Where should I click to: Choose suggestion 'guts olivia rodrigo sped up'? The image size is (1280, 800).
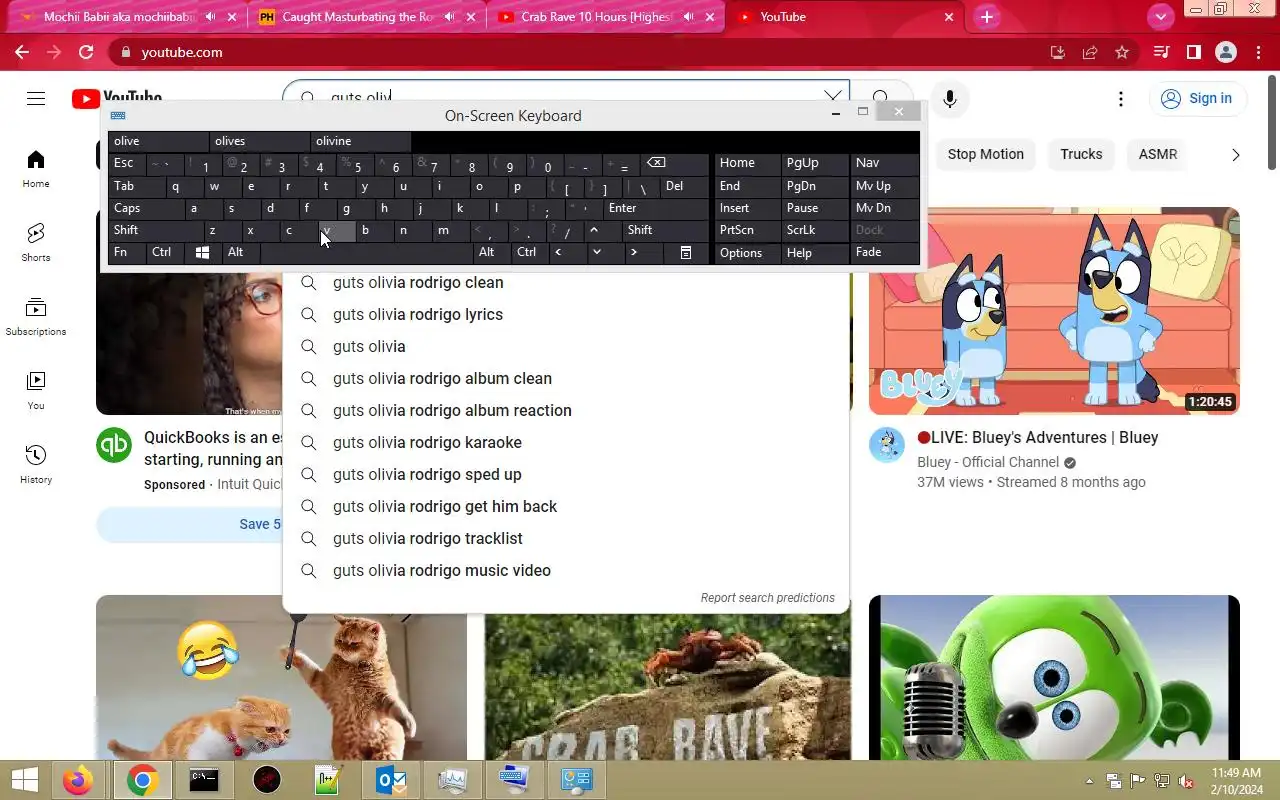coord(566,474)
